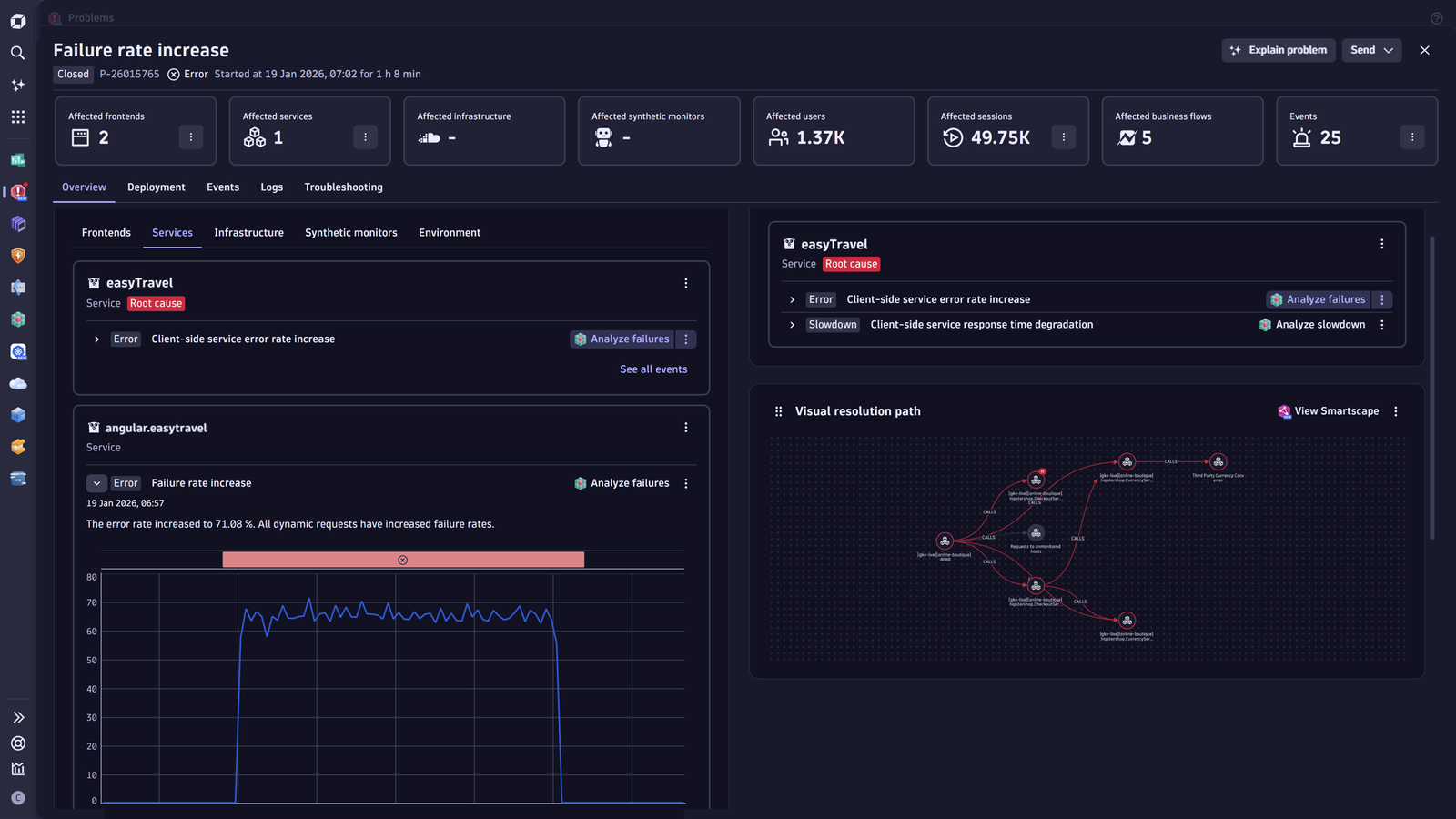Follow the See all events link
The image size is (1456, 819).
tap(653, 369)
